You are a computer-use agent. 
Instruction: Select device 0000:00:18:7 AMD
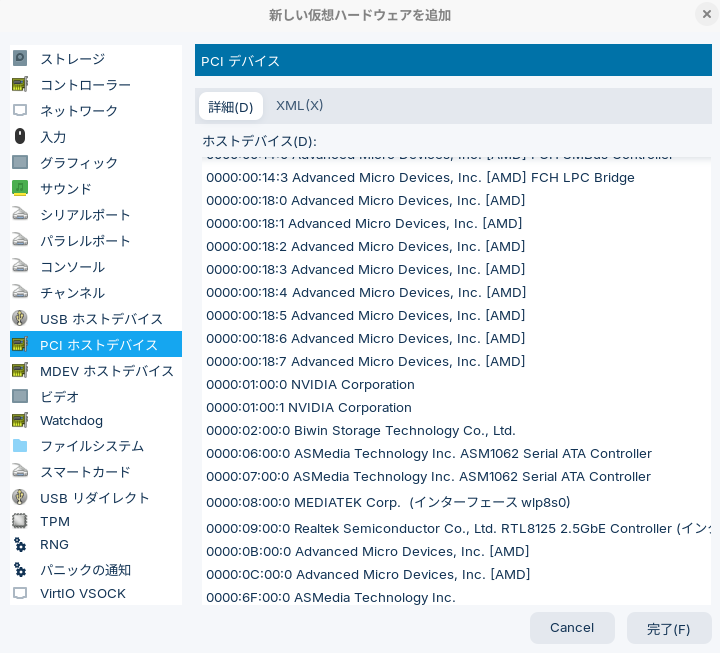[456, 361]
